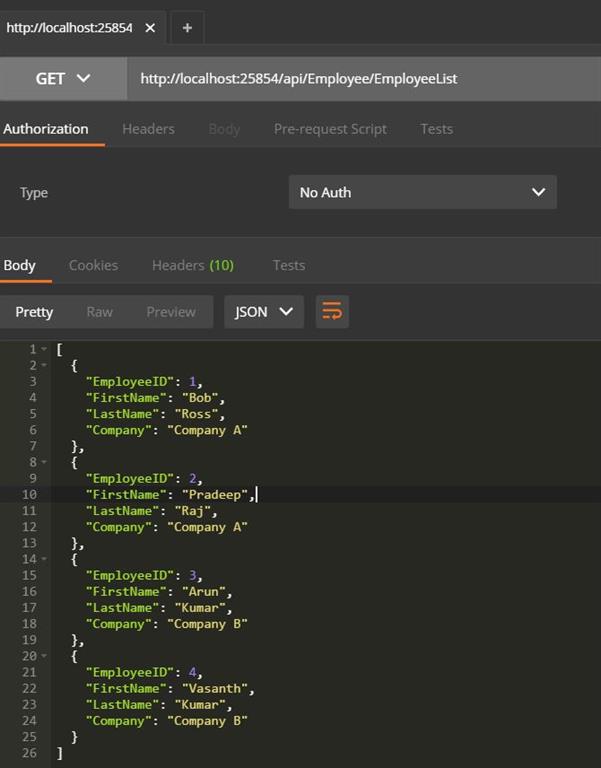Switch response view to Raw
The image size is (601, 768).
point(99,312)
